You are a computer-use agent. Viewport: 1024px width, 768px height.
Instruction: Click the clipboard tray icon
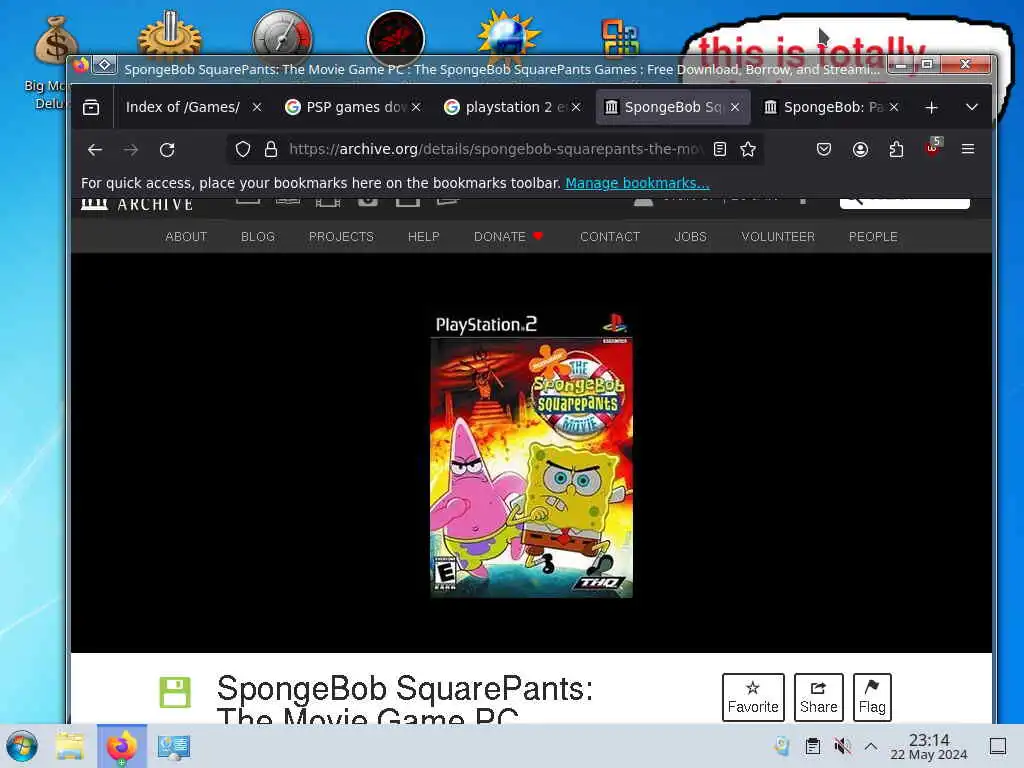[812, 746]
